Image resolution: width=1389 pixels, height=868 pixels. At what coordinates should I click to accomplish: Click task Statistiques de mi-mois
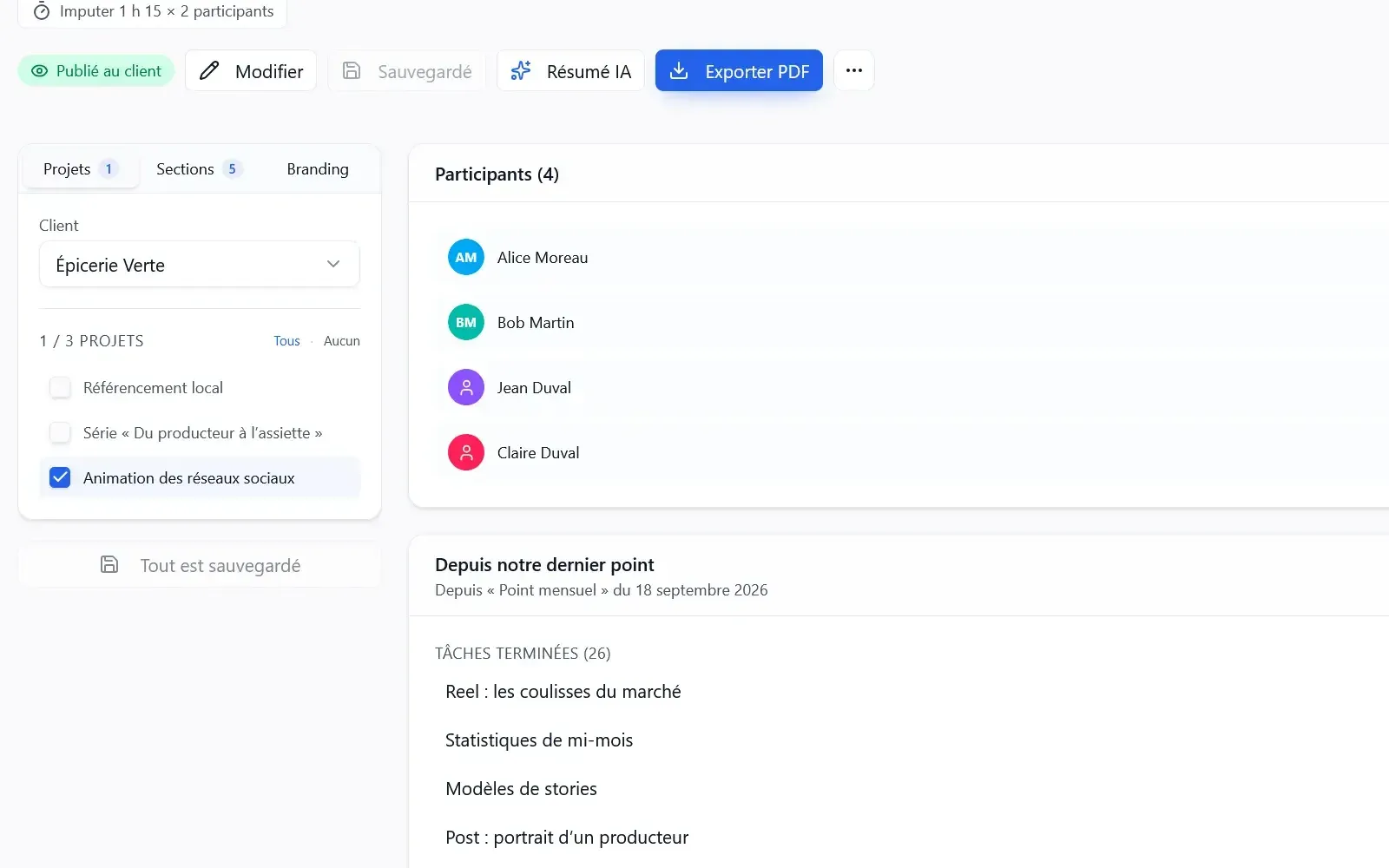[x=539, y=740]
